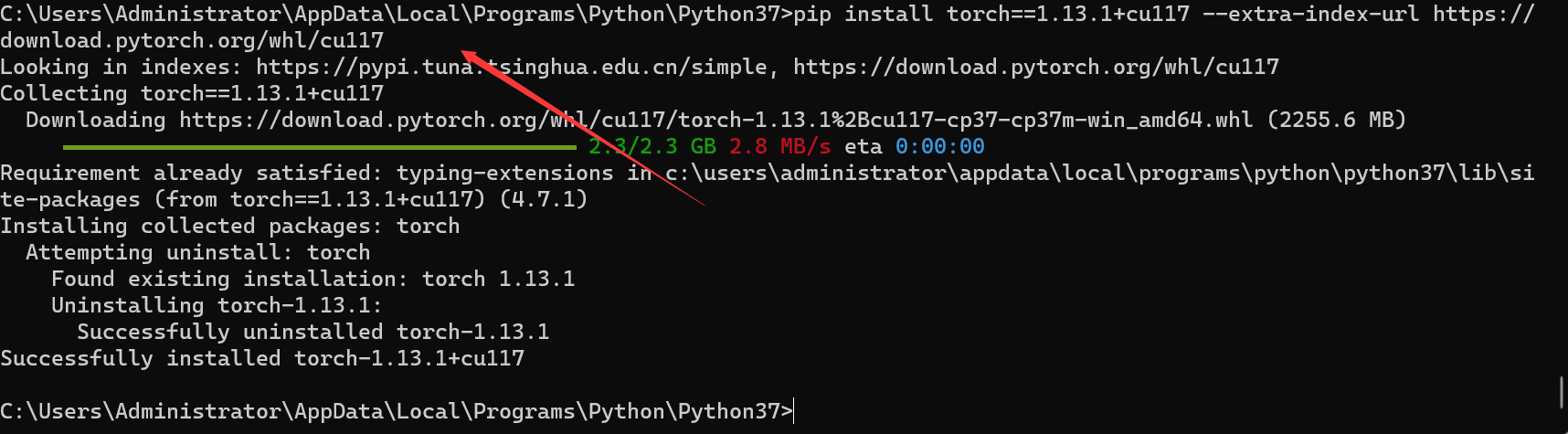Place cursor at the bottom Python37> prompt

coord(794,411)
